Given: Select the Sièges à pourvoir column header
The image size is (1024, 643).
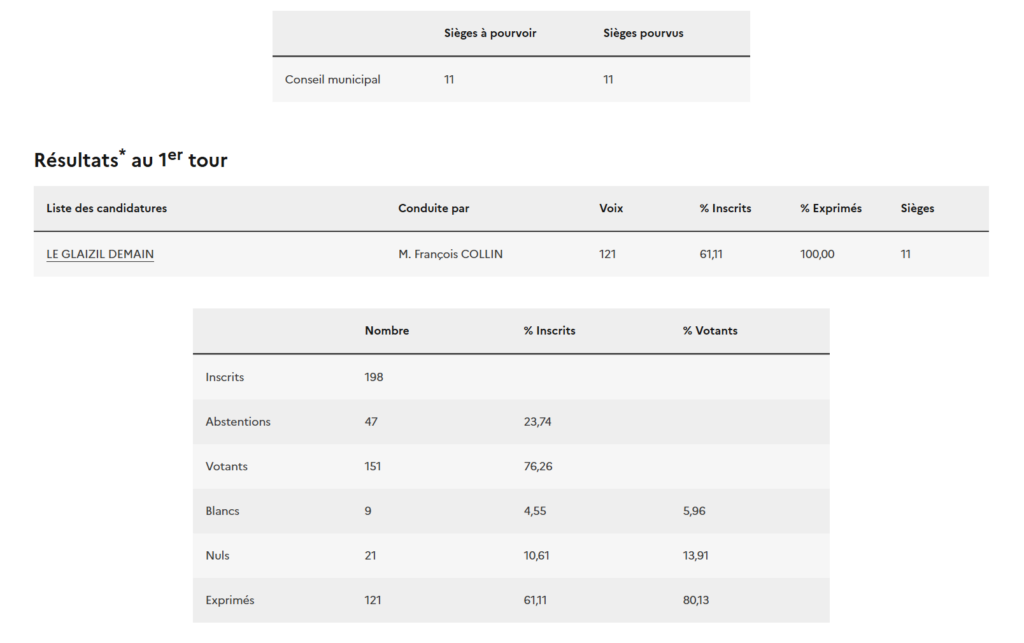Looking at the screenshot, I should click(x=490, y=33).
